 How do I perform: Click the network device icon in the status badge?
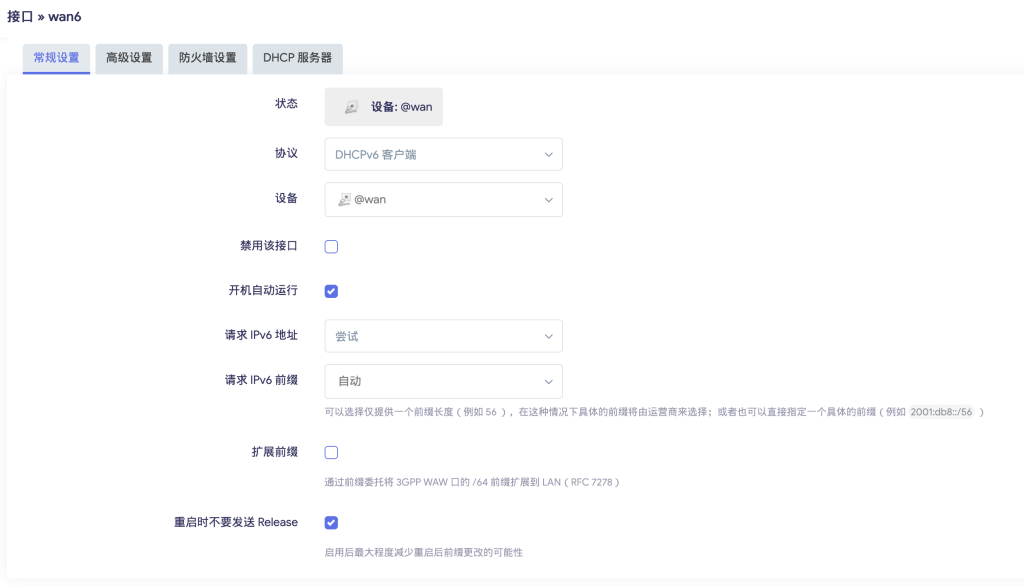350,107
